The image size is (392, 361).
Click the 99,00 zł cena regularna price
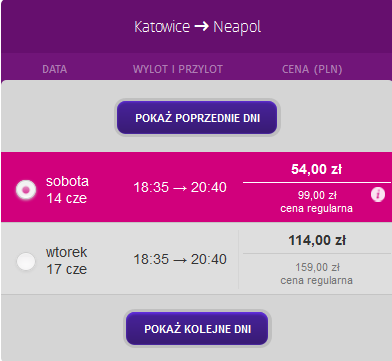316,202
